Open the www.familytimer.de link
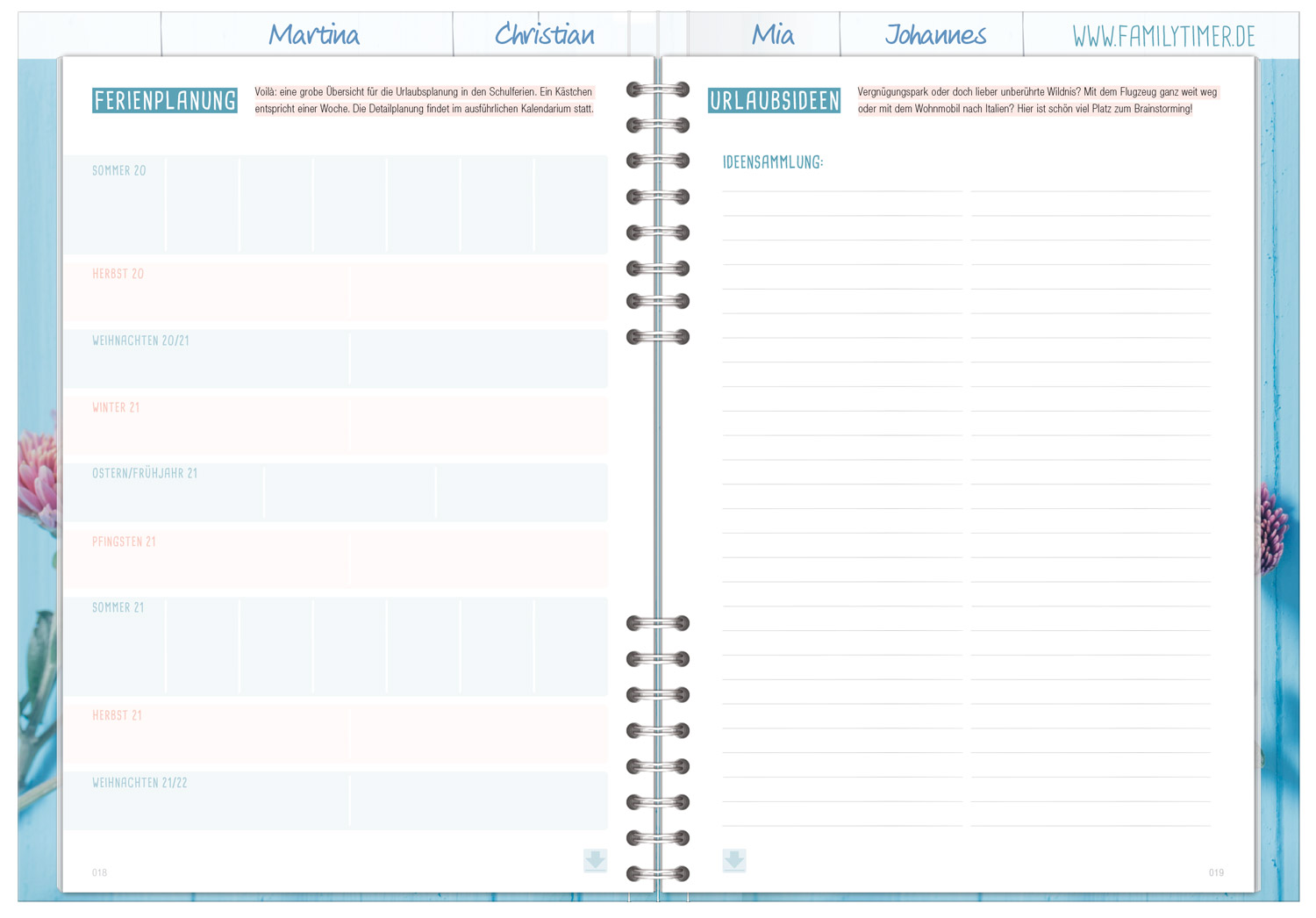The height and width of the screenshot is (918, 1316). pos(1163,36)
